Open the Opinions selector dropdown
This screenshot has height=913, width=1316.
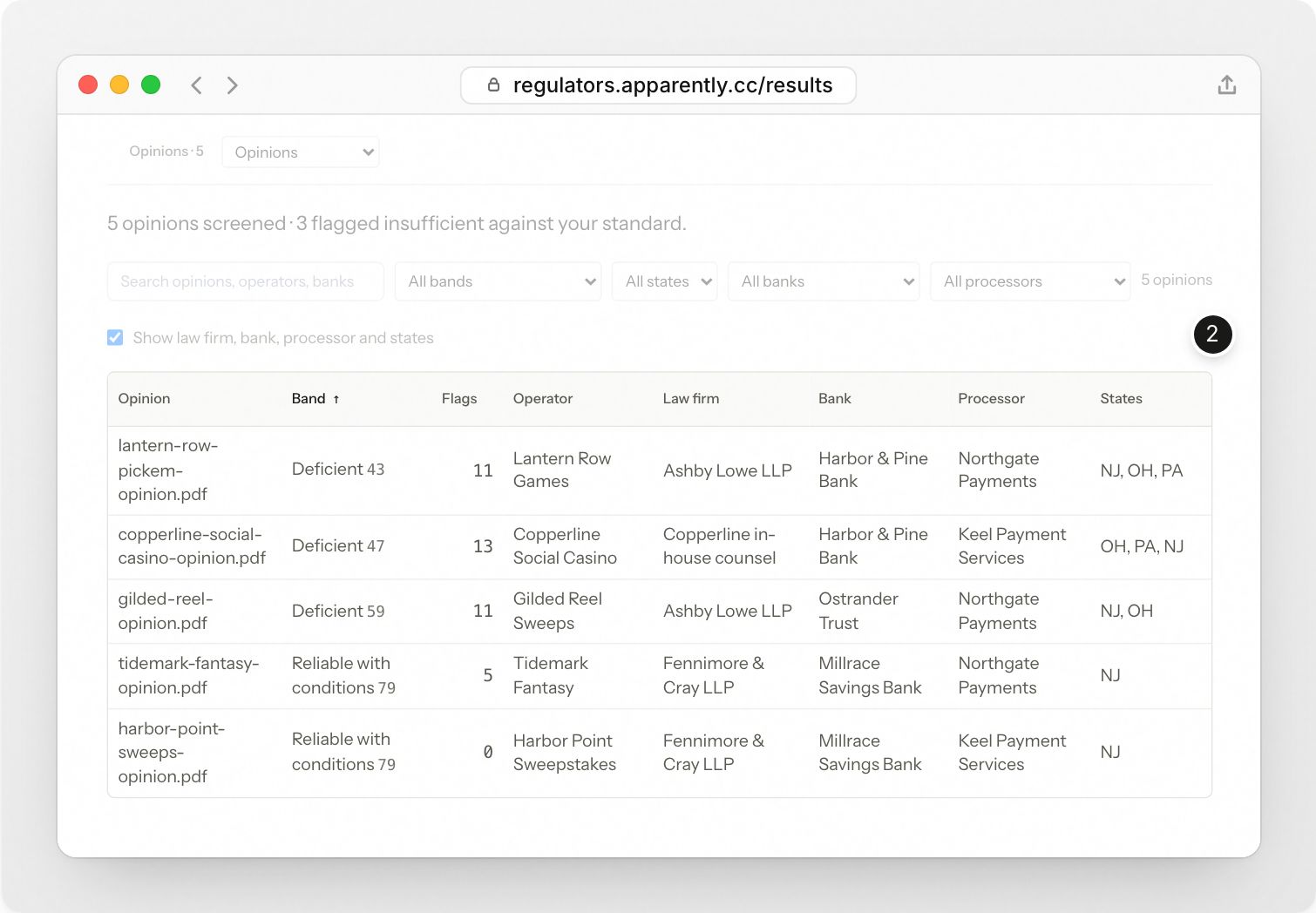pos(301,152)
